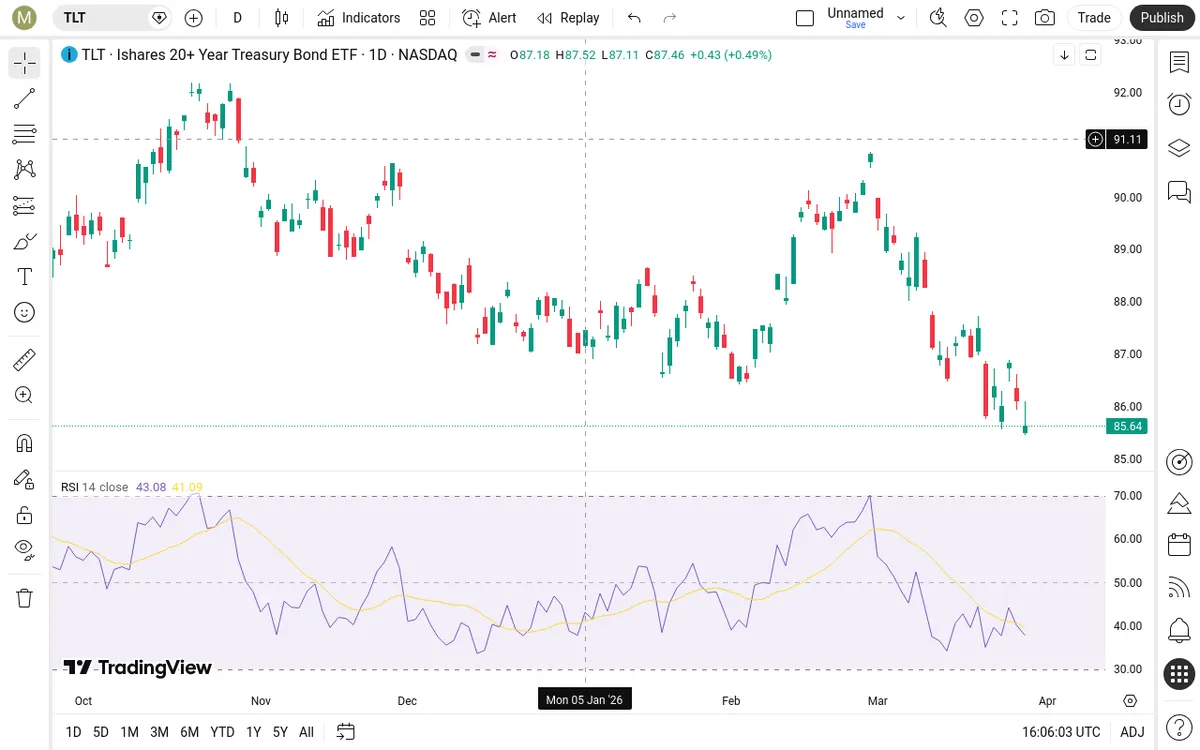Viewport: 1200px width, 750px height.
Task: Open the patterns drawing tool group
Action: (x=25, y=170)
